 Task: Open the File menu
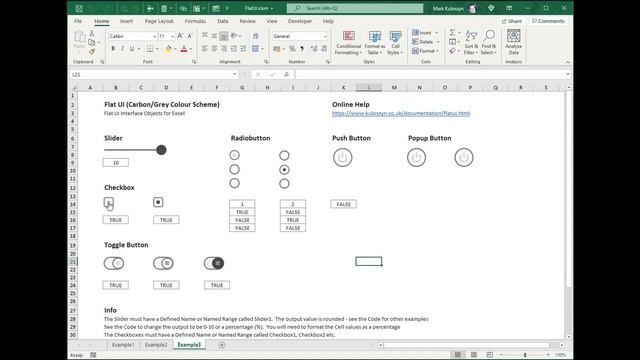coord(78,21)
